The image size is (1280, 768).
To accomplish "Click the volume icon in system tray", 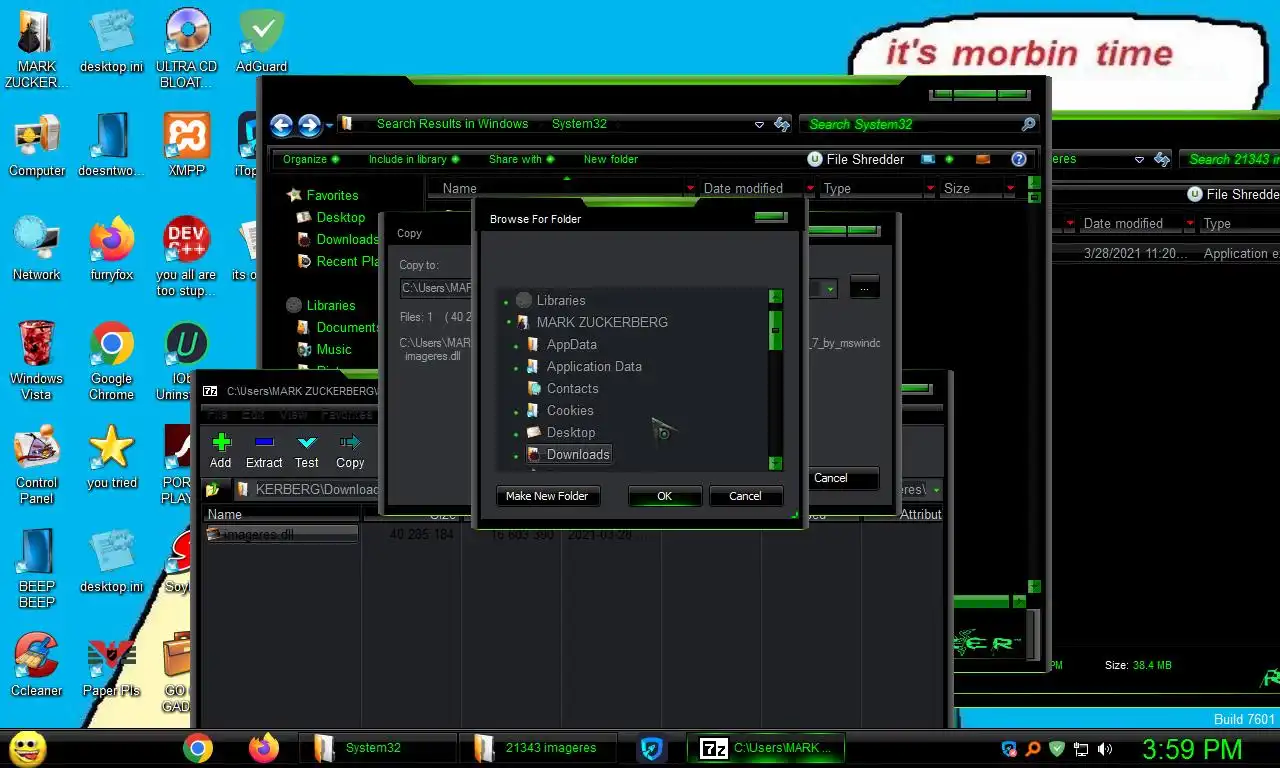I will point(1105,748).
